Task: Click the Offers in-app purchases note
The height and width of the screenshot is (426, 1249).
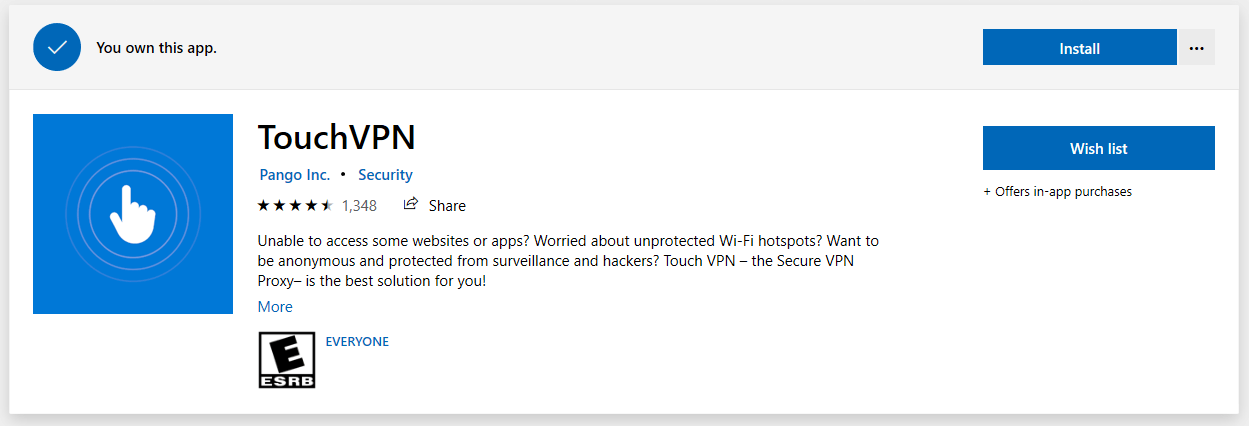Action: pyautogui.click(x=1057, y=191)
